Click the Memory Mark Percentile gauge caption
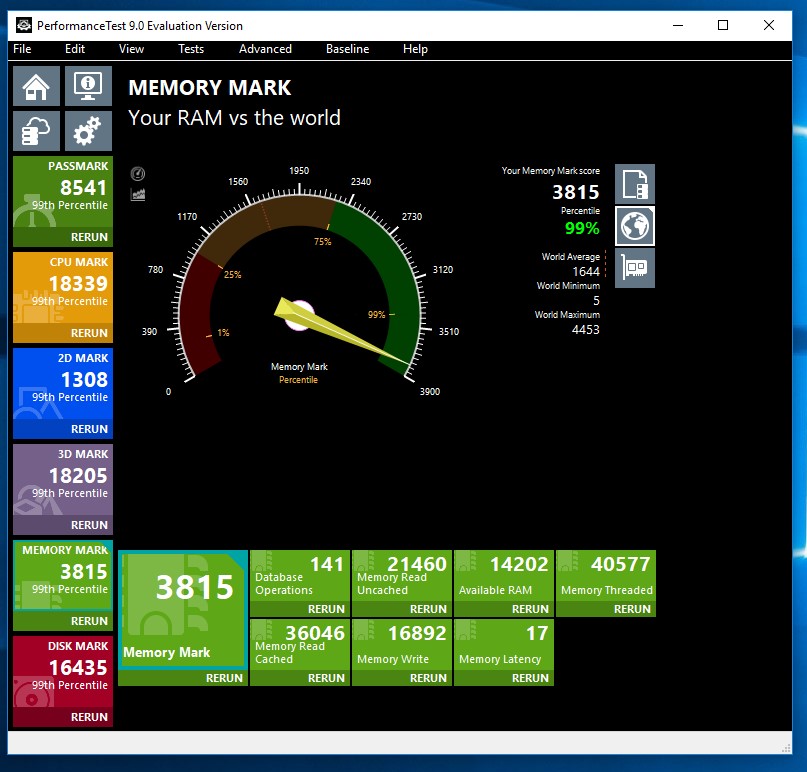 coord(299,373)
